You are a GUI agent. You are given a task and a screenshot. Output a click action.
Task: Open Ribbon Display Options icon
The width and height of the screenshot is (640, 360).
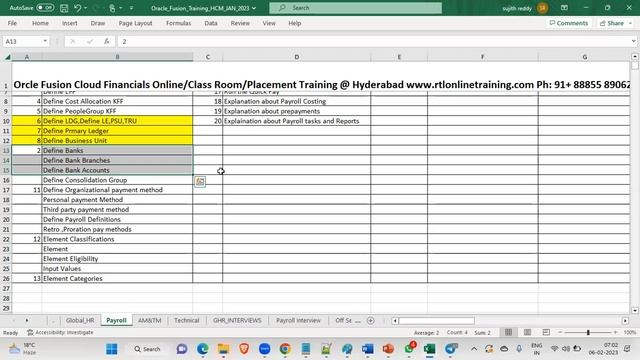564,8
